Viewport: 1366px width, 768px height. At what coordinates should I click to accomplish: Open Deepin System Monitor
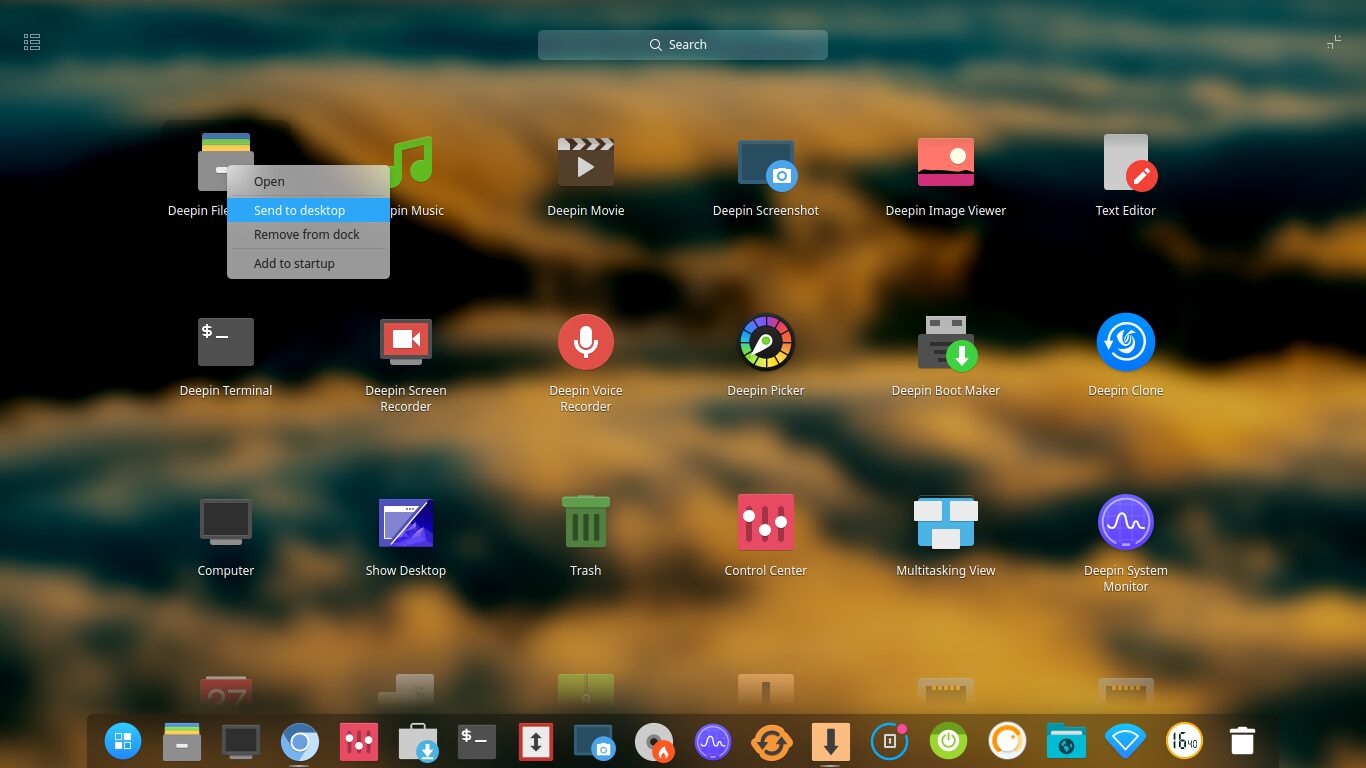click(1125, 521)
